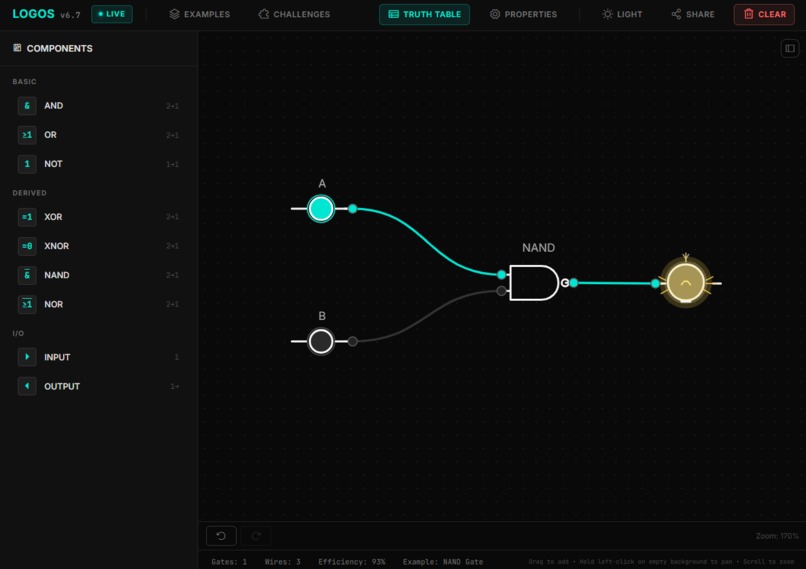
Task: Click the label A above the input
Action: click(x=322, y=183)
